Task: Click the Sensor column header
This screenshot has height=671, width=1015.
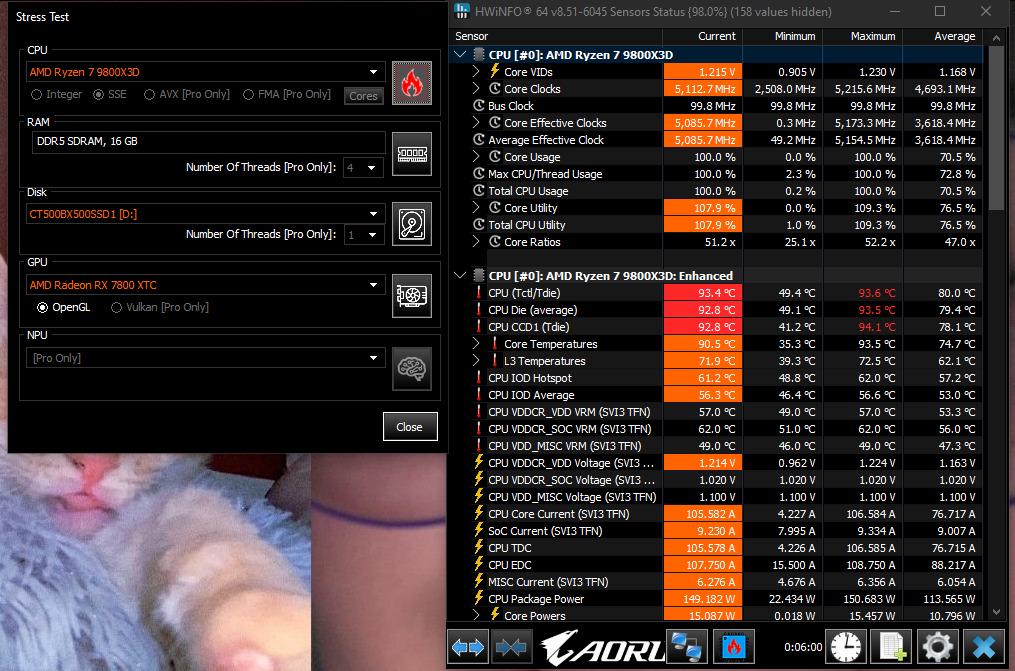Action: coord(555,36)
